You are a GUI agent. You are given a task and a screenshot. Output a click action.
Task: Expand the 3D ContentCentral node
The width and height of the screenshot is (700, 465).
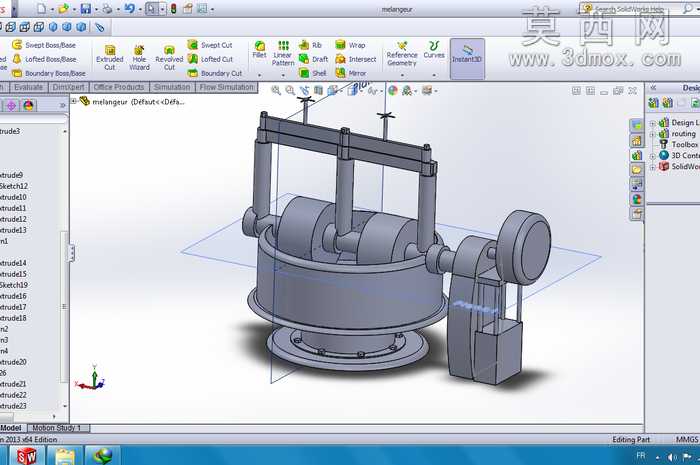(x=652, y=156)
